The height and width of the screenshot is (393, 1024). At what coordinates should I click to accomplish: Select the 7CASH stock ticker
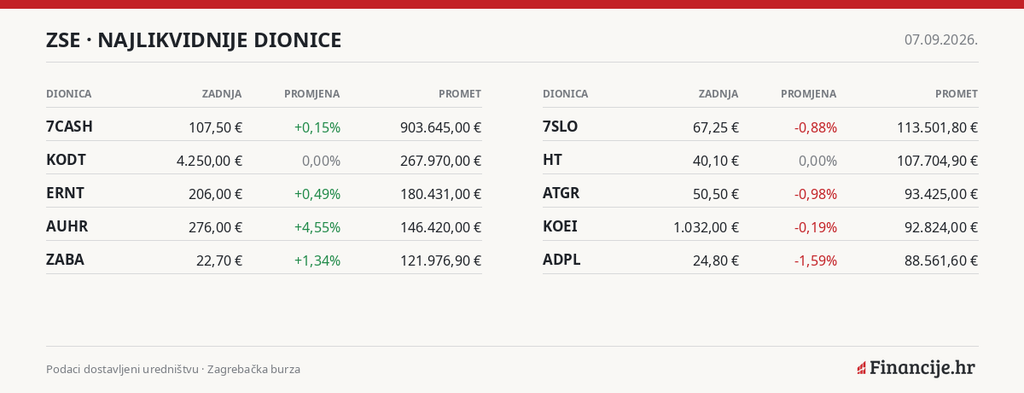[69, 127]
